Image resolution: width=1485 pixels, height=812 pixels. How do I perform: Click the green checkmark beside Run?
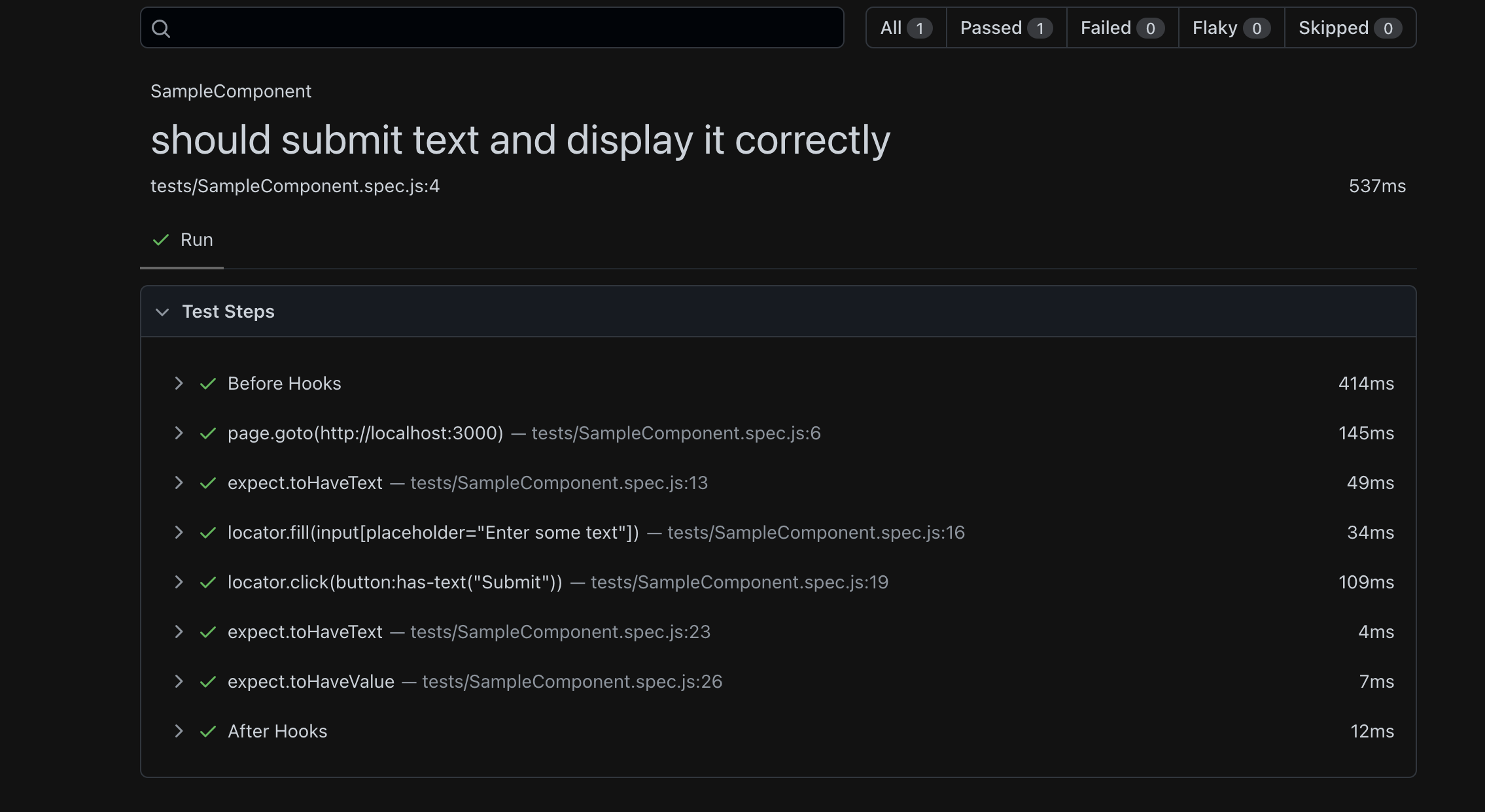(161, 240)
